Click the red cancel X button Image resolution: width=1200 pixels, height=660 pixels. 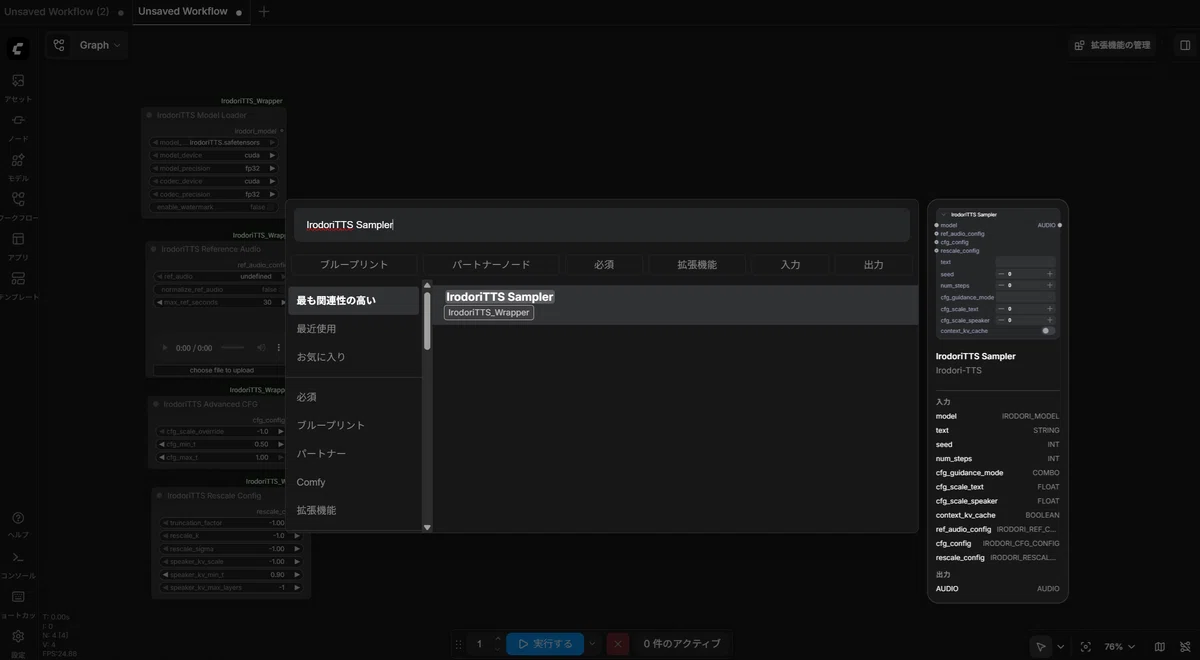[x=618, y=644]
